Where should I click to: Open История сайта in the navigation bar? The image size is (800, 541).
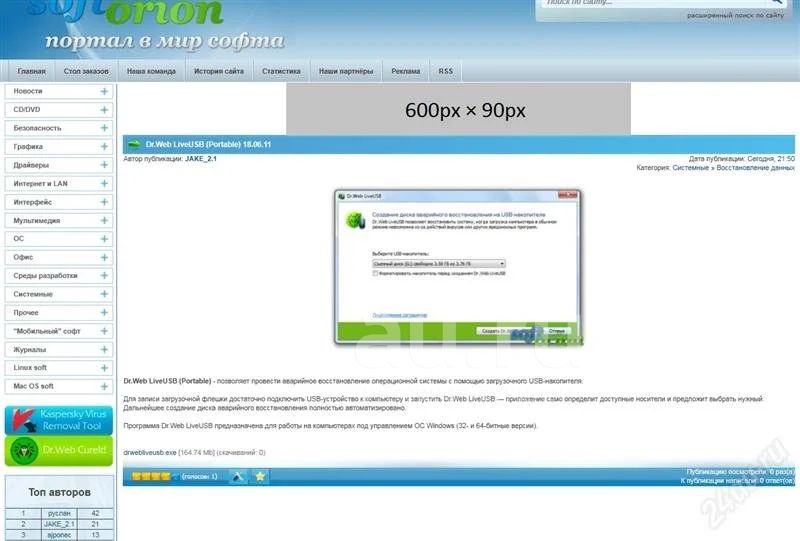[x=219, y=71]
